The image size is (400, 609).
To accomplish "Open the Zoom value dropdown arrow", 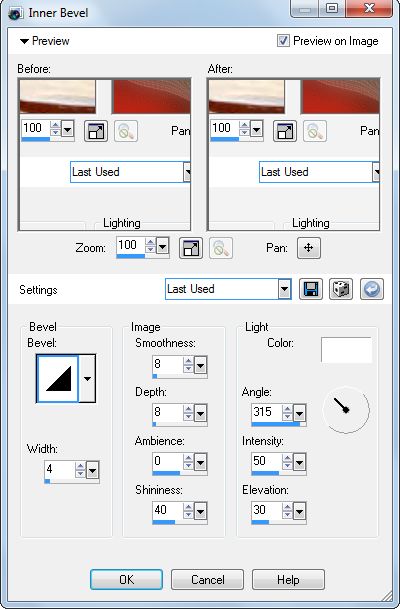I will click(162, 246).
